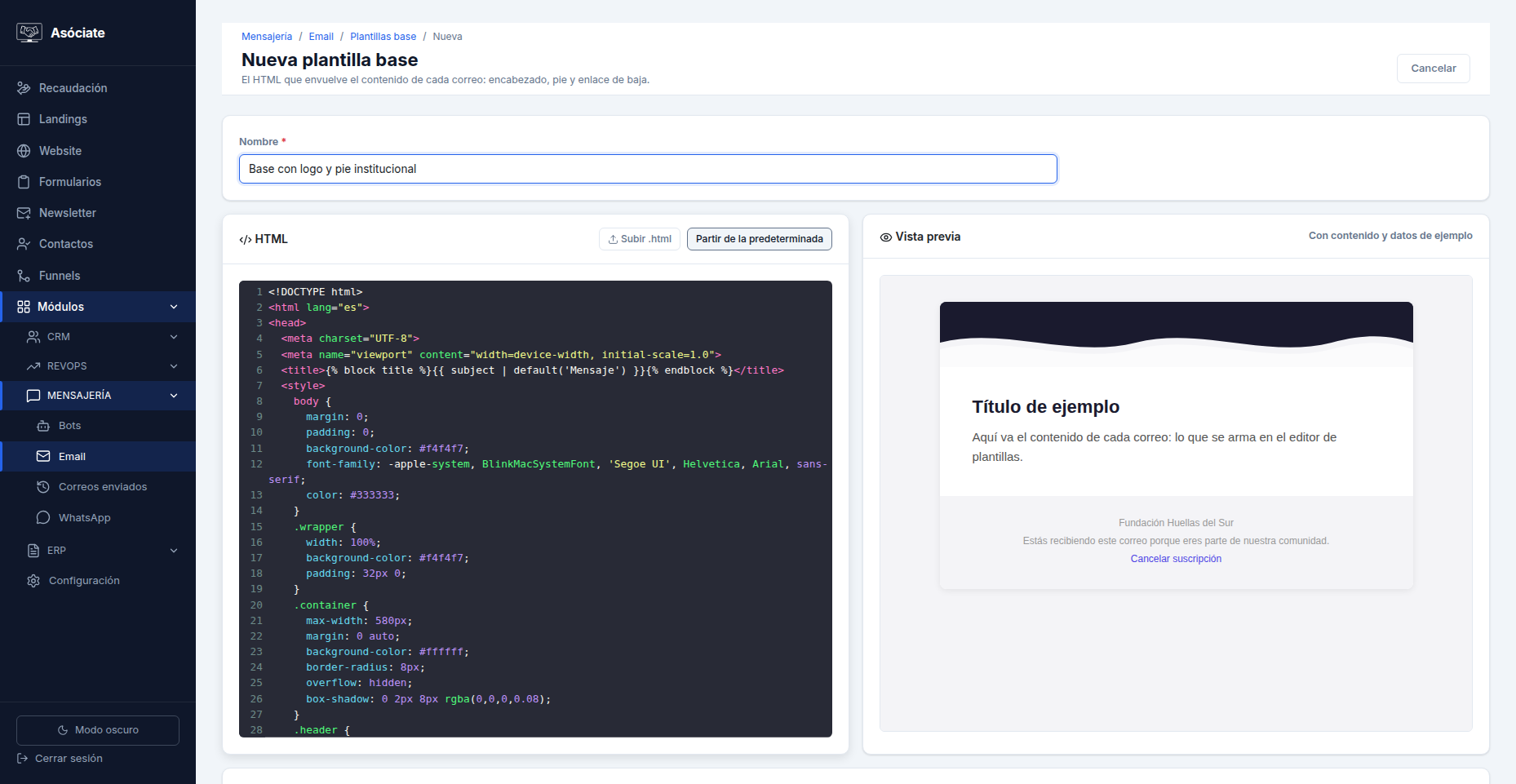Click the ERP document icon

click(x=33, y=551)
